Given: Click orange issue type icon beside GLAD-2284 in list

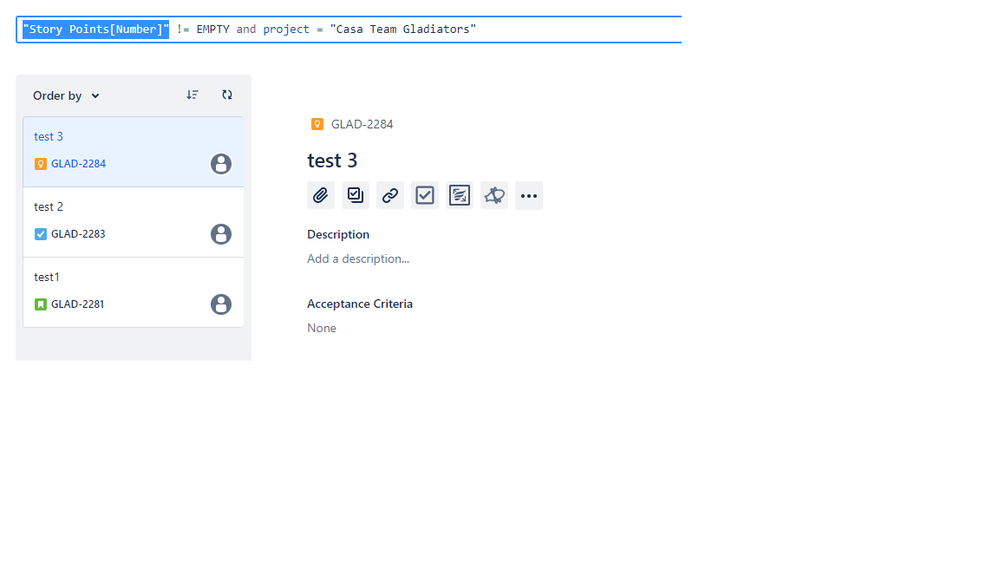Looking at the screenshot, I should (x=41, y=164).
